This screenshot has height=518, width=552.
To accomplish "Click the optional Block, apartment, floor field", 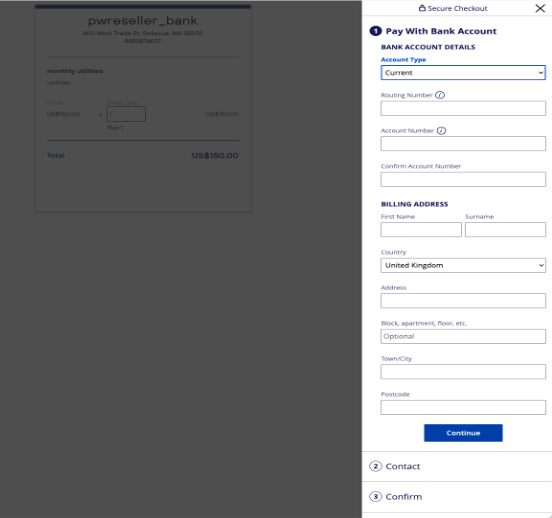I will click(463, 336).
